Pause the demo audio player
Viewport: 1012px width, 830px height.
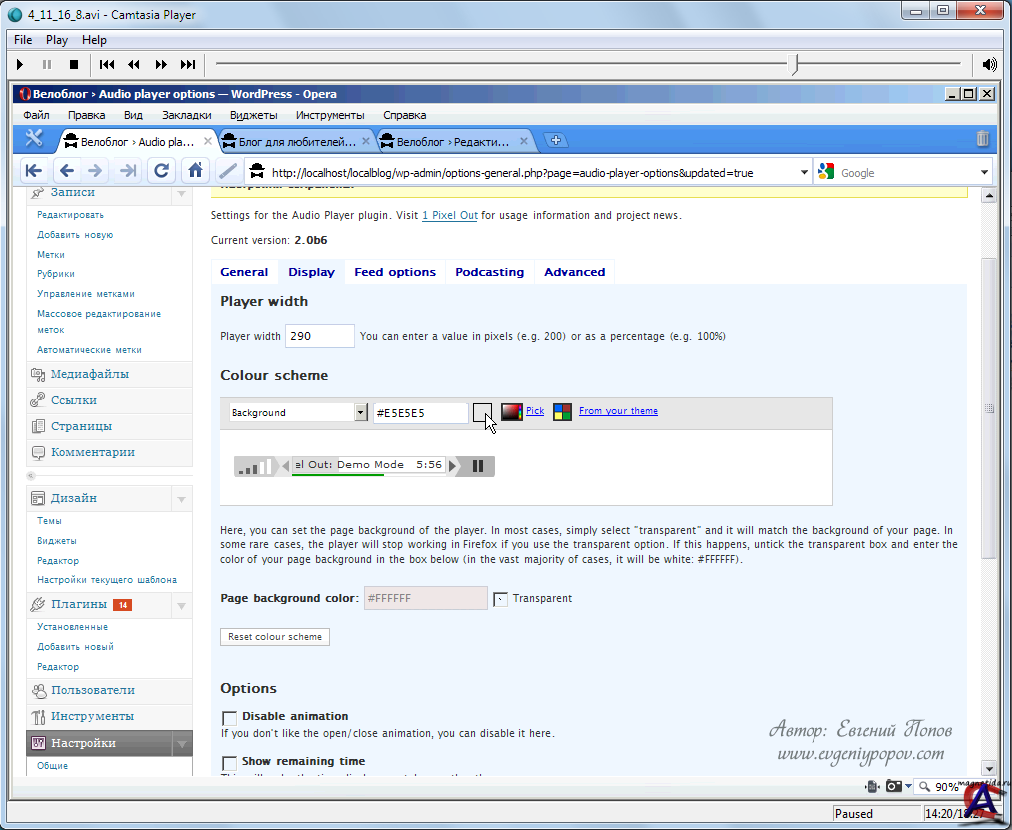(x=478, y=465)
